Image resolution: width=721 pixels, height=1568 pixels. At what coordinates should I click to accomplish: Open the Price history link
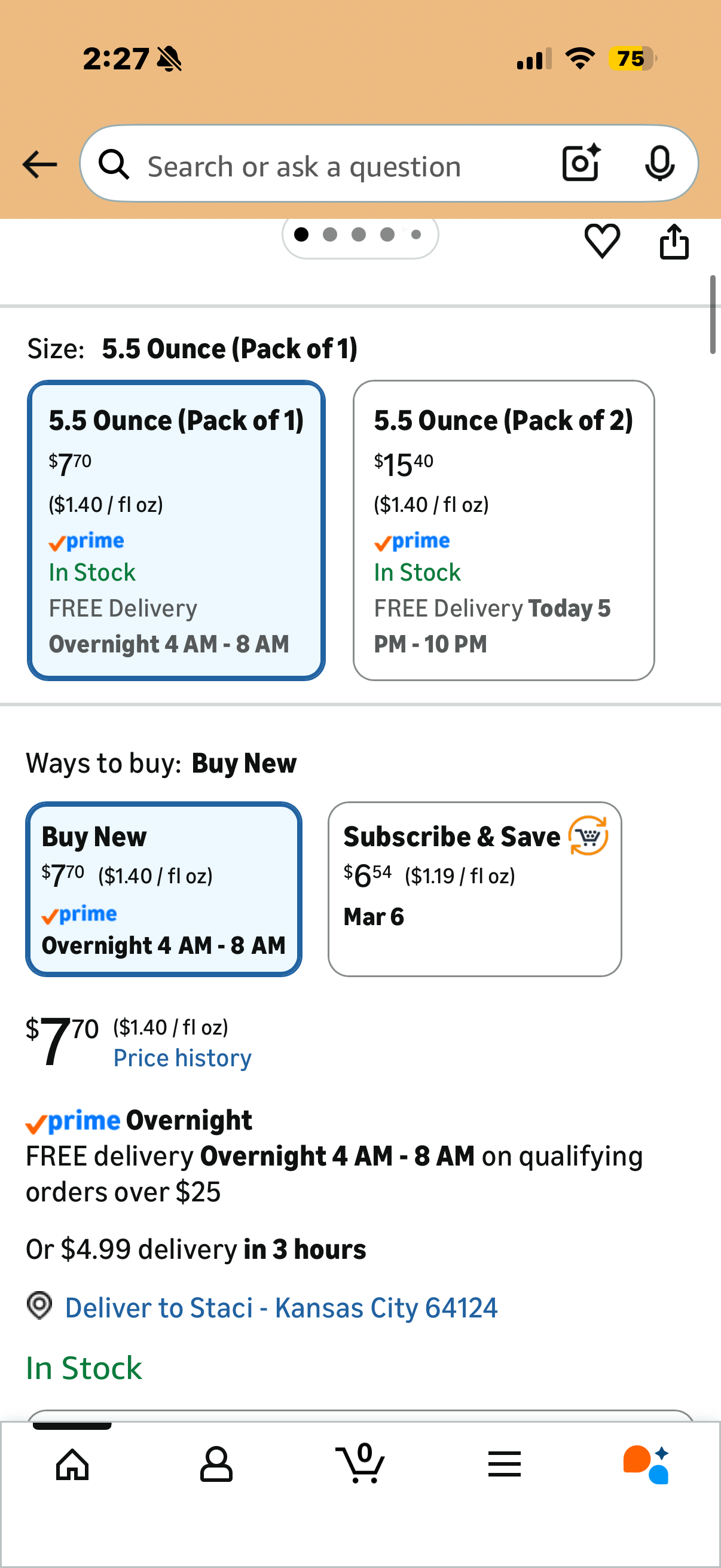[182, 1058]
